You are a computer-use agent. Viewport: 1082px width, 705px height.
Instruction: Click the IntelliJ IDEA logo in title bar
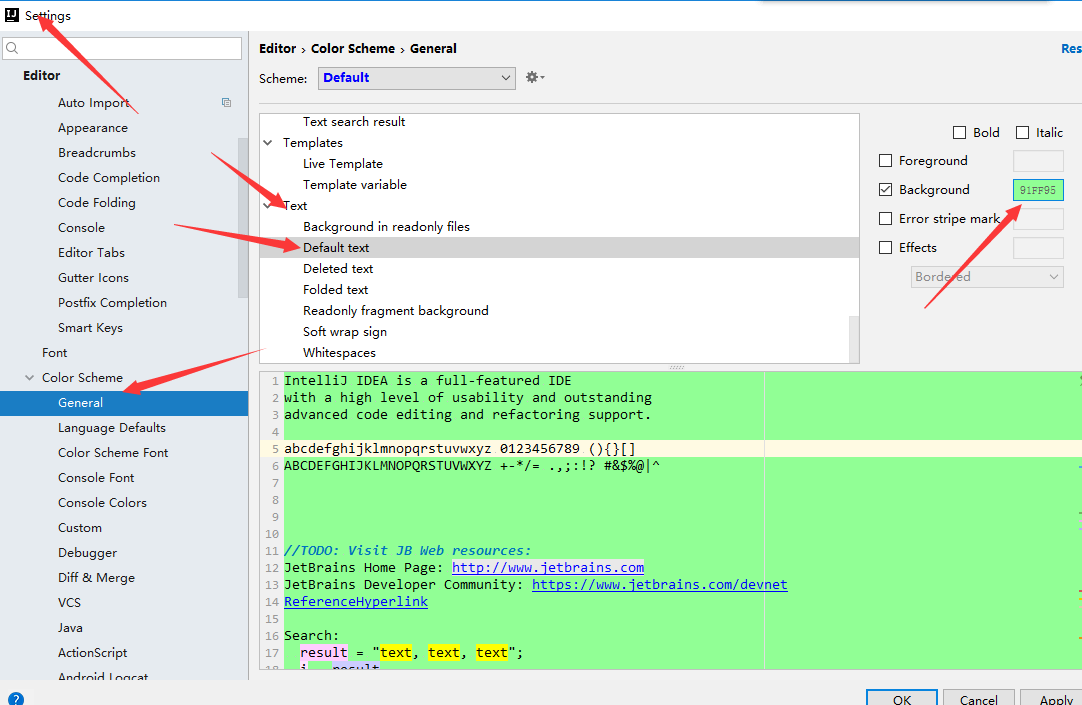[12, 14]
